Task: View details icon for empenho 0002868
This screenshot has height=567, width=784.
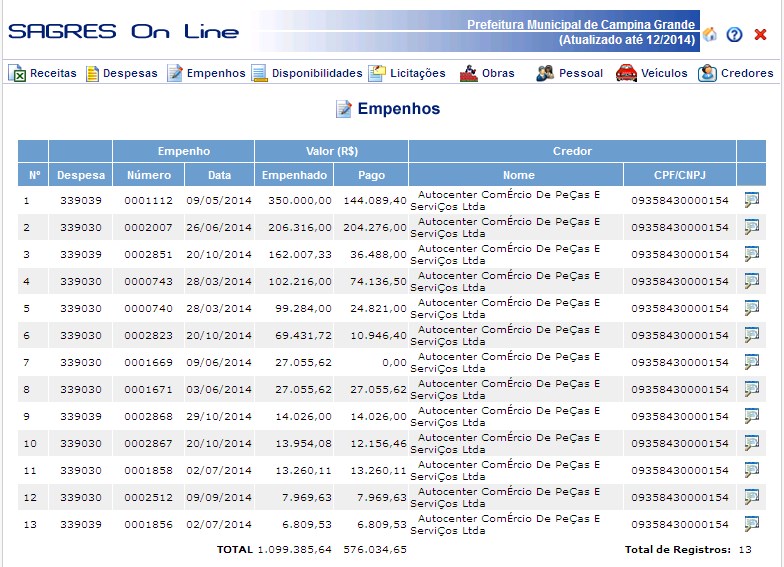Action: [752, 416]
